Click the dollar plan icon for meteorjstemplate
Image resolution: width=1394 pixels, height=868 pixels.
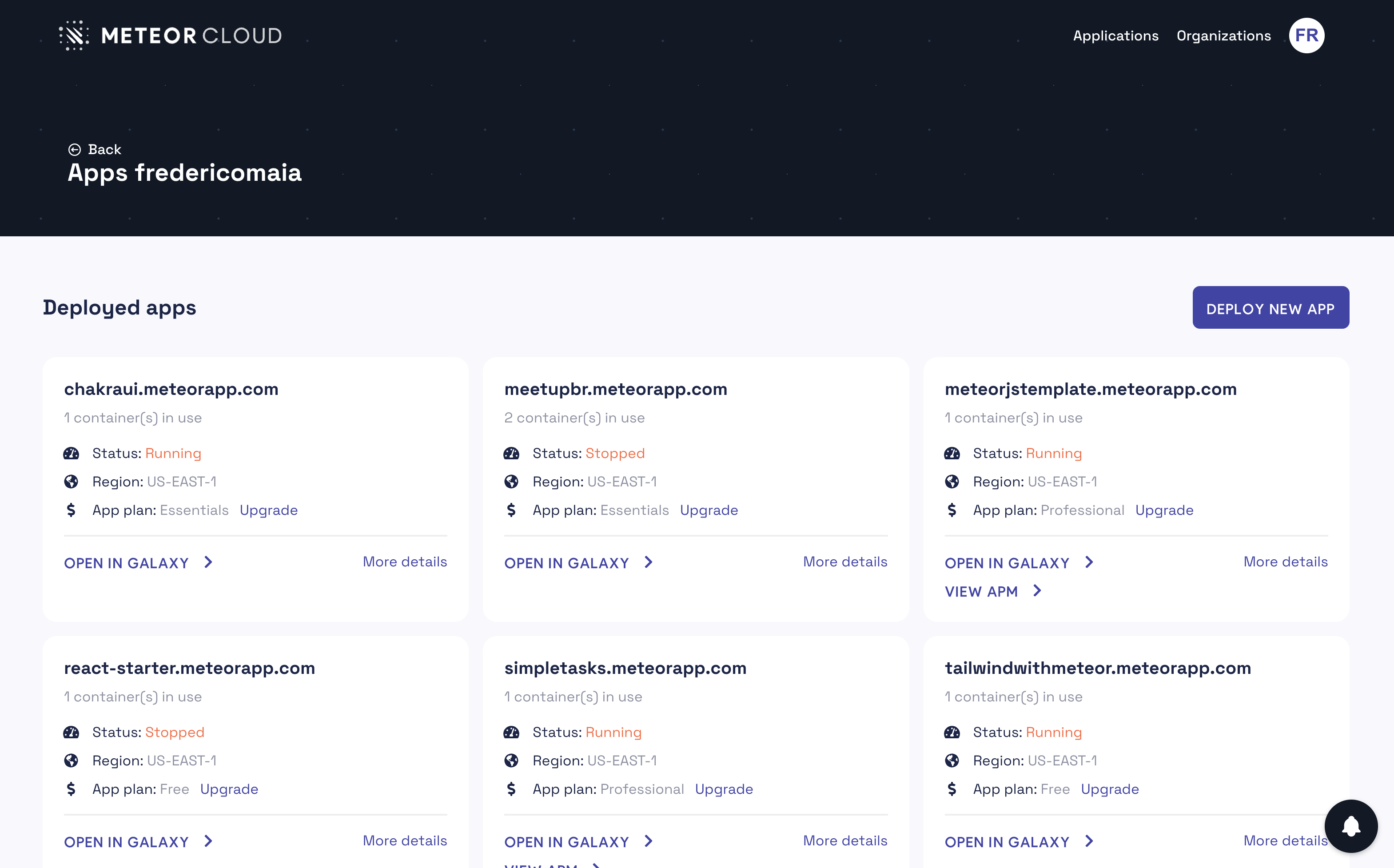(952, 510)
